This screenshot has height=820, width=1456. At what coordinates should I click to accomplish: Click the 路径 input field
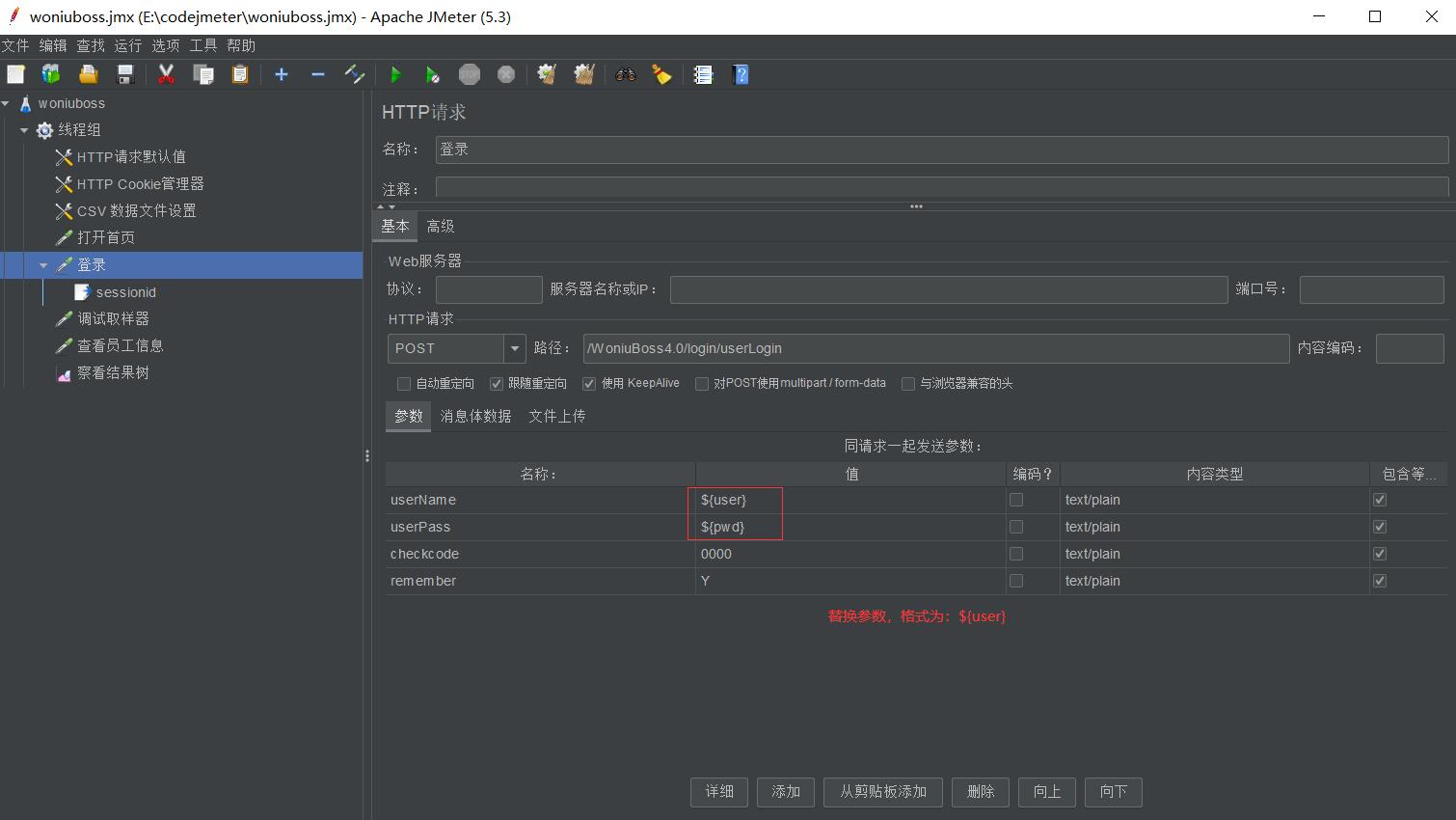pos(935,348)
